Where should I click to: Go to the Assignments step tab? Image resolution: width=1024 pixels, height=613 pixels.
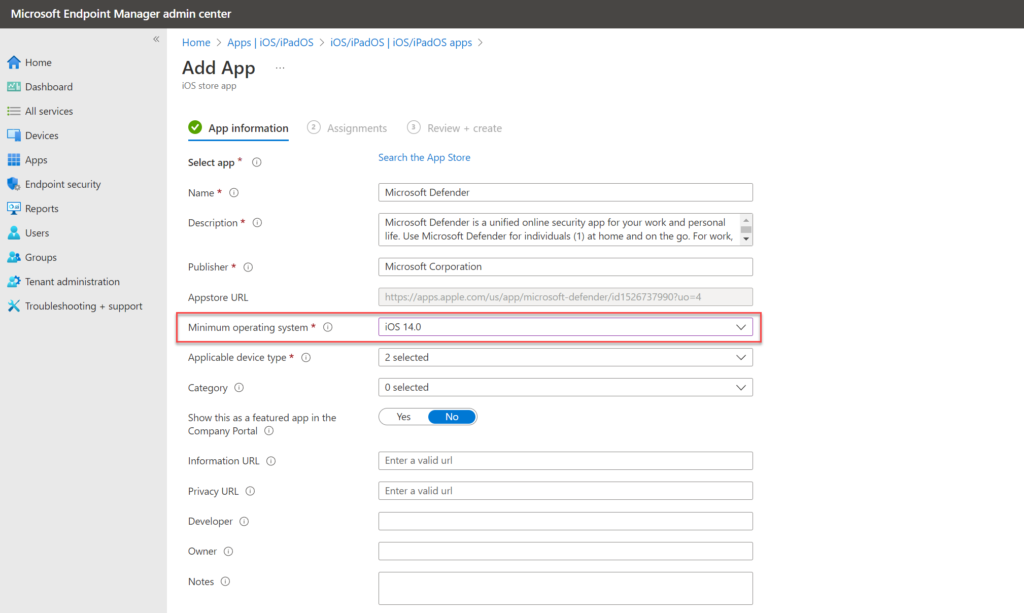click(347, 128)
